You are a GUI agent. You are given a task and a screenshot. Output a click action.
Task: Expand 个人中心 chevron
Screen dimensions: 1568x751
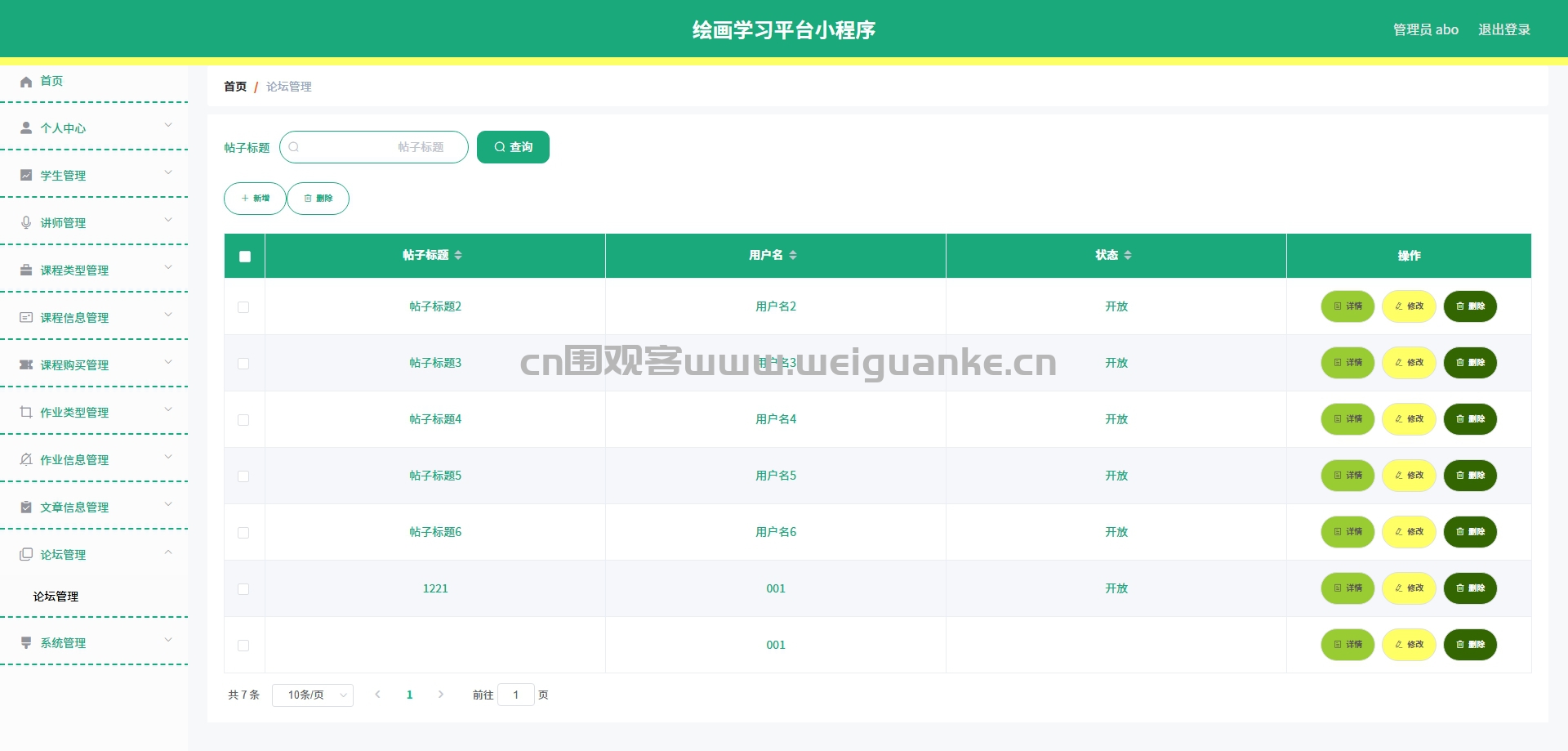tap(168, 125)
